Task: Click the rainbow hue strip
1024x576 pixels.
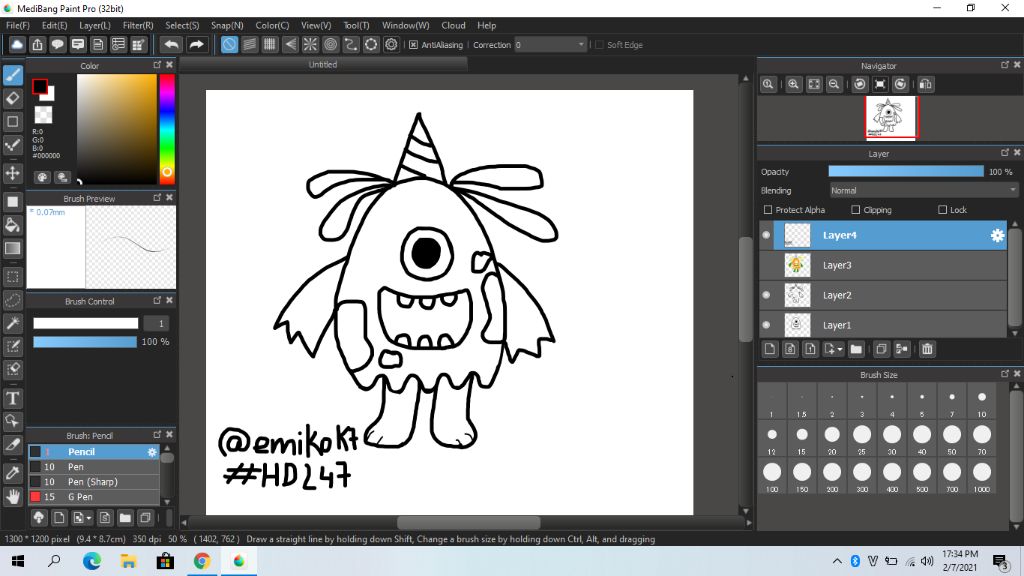Action: [167, 129]
